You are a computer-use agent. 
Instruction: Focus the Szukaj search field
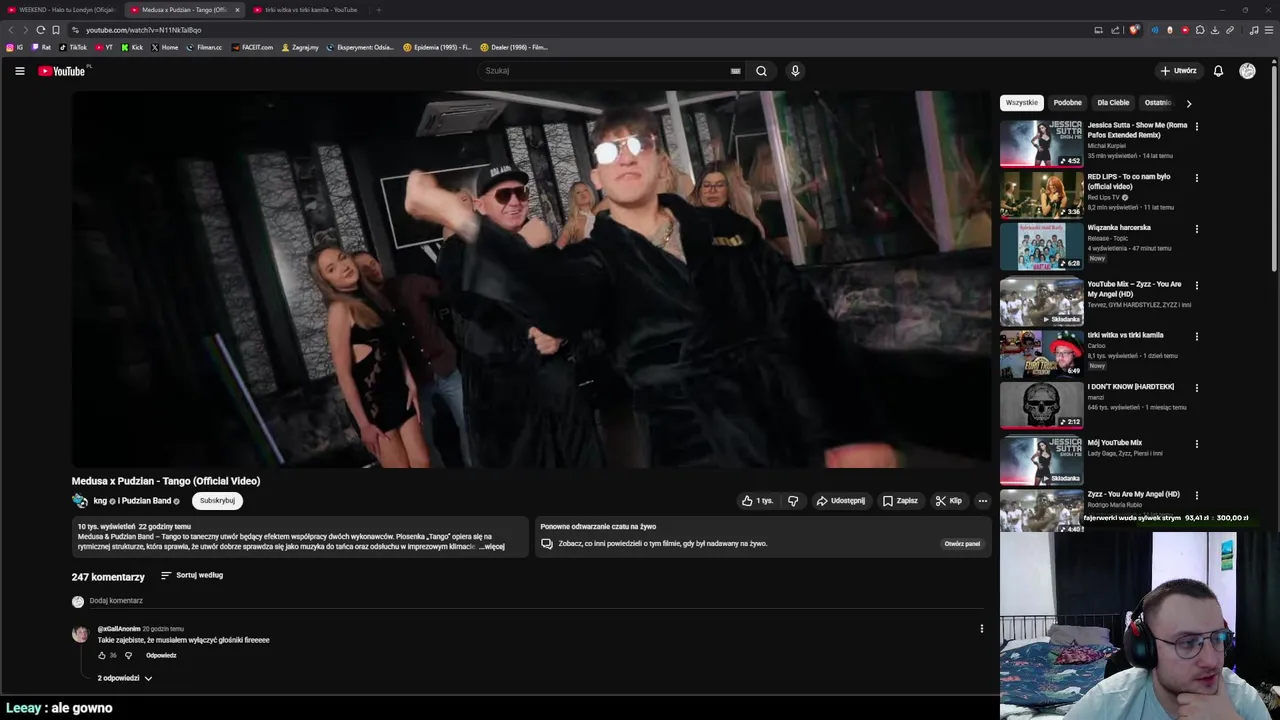click(604, 71)
